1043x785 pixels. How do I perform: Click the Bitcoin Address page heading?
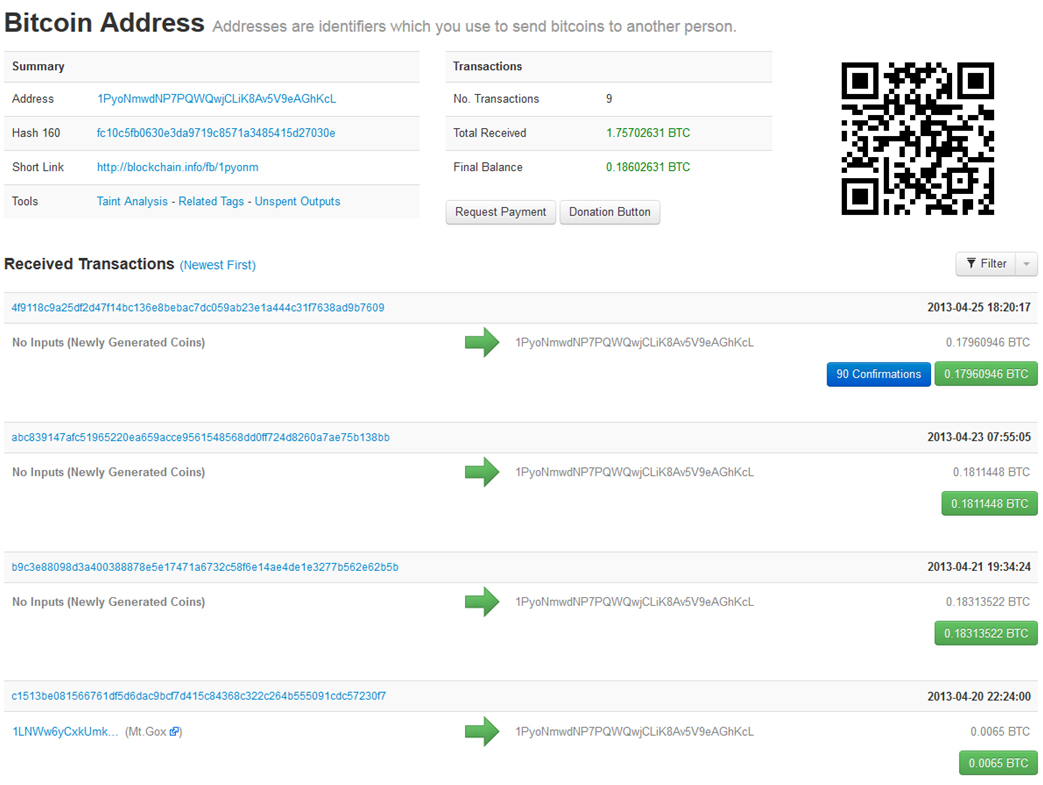tap(104, 23)
